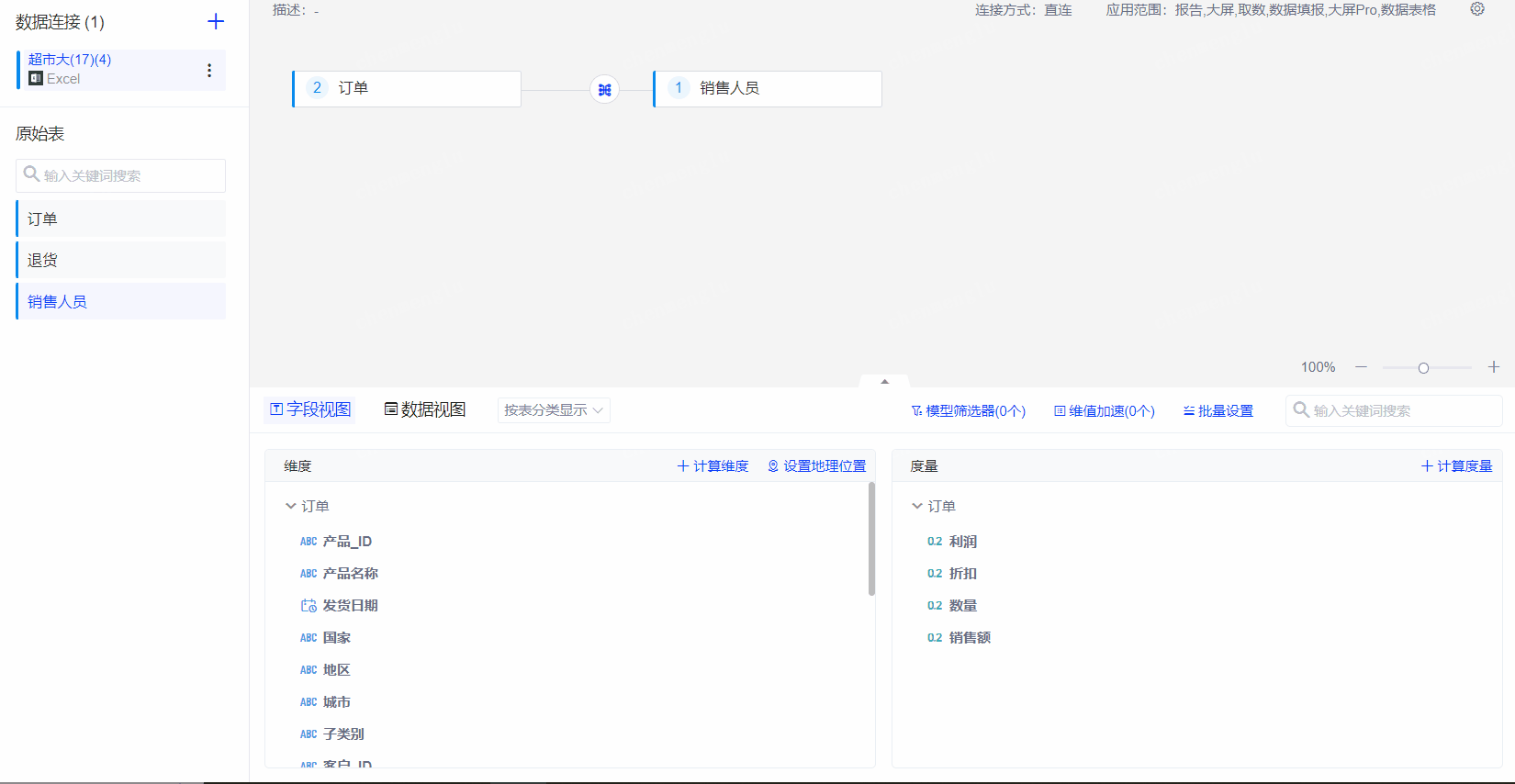This screenshot has width=1515, height=784.
Task: Click the zoom in plus icon
Action: click(1494, 367)
